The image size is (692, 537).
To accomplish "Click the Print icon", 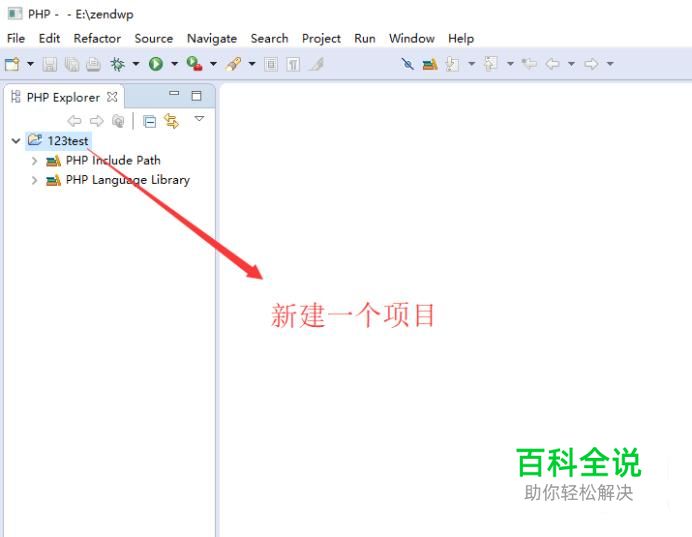I will coord(93,64).
